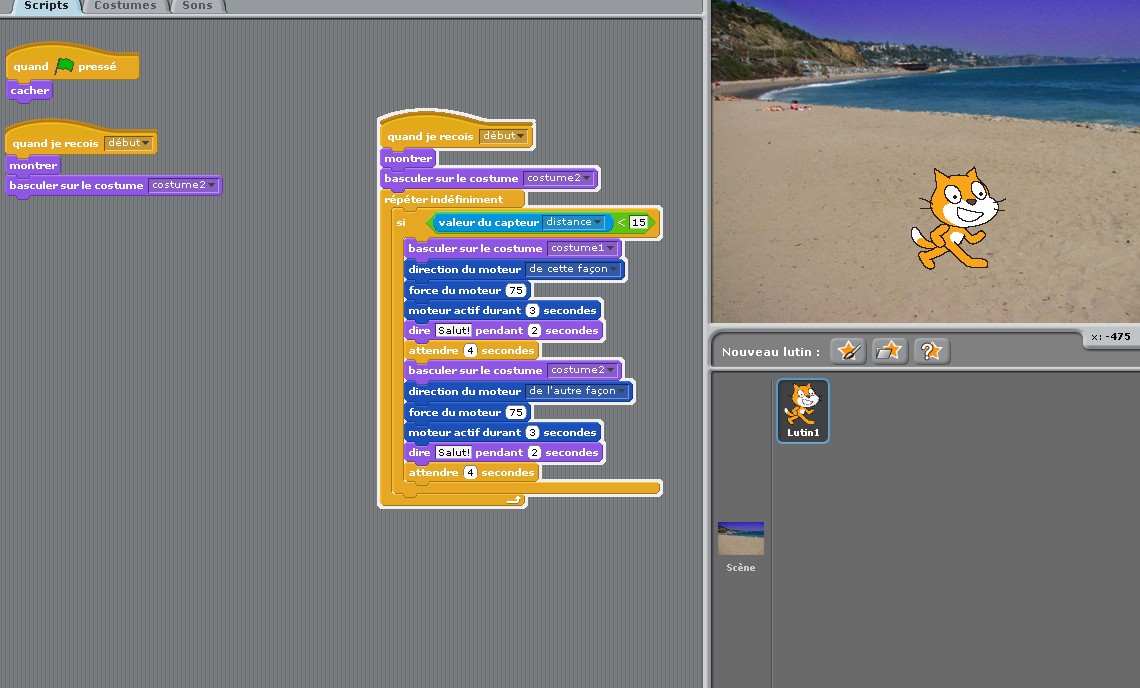Click the 4 field in the last 'attendre' block
Viewport: 1140px width, 688px height.
470,473
